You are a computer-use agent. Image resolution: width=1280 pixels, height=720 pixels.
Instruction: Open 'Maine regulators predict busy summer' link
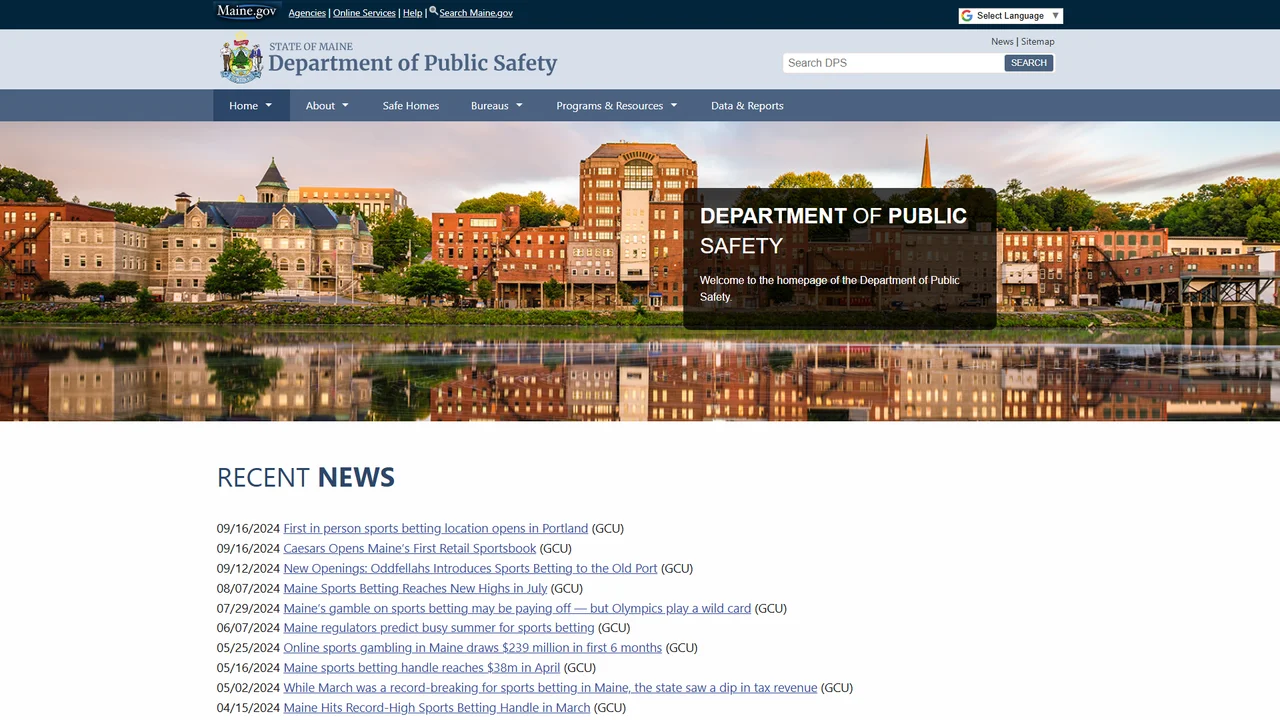(439, 628)
